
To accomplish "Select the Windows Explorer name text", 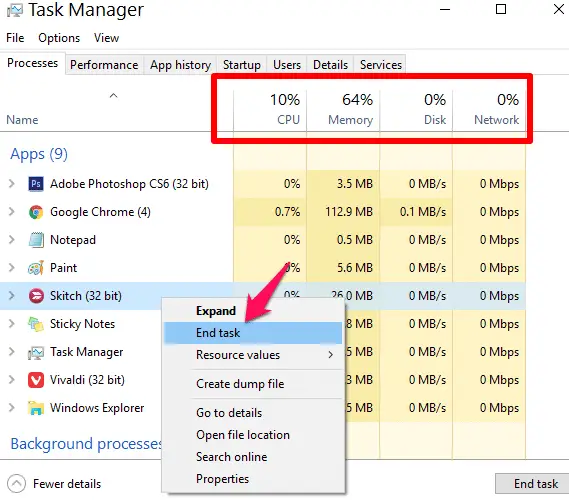I will [97, 408].
